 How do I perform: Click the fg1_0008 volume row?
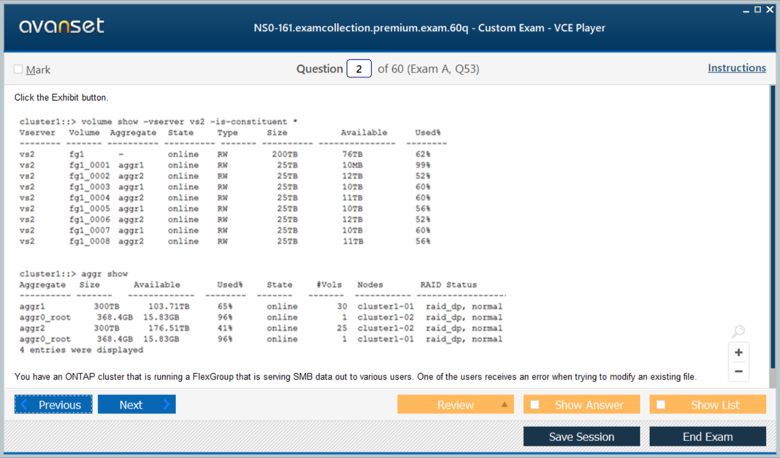tap(225, 241)
